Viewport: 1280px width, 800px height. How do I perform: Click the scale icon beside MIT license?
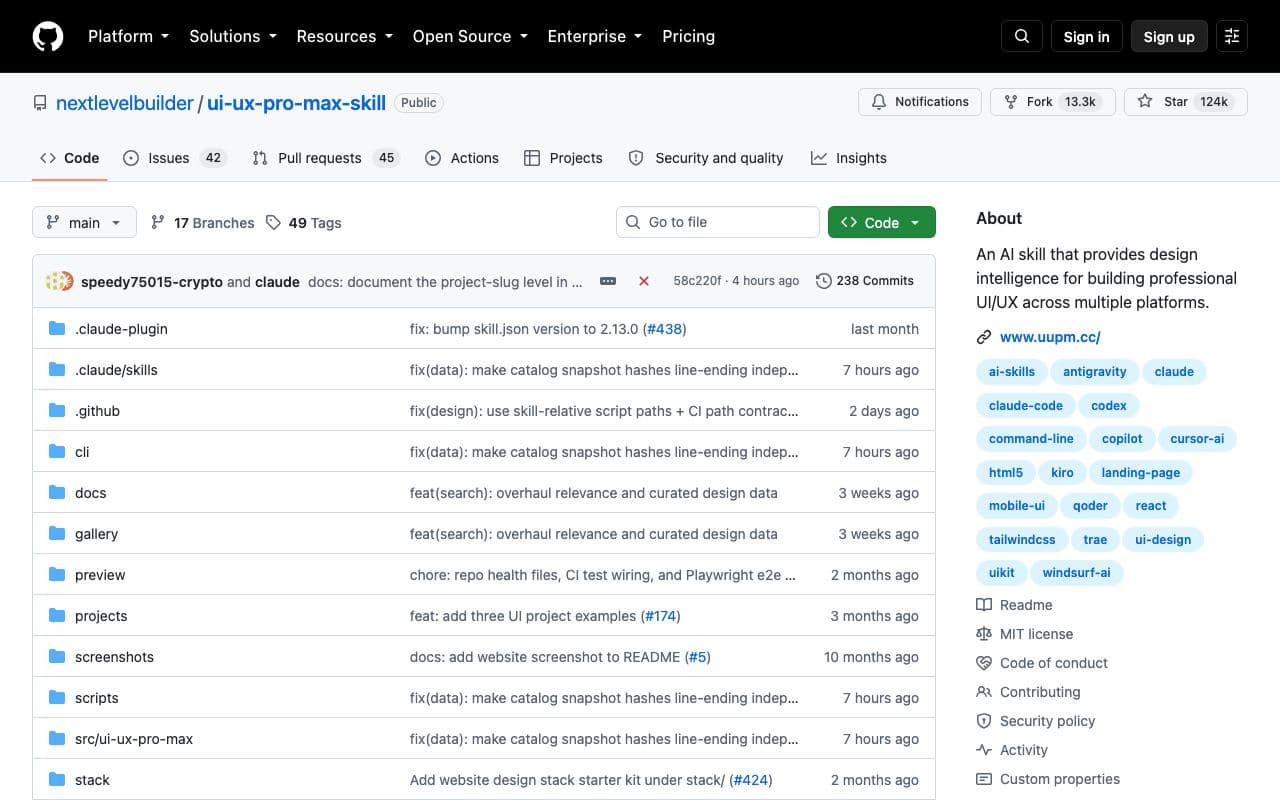click(984, 634)
